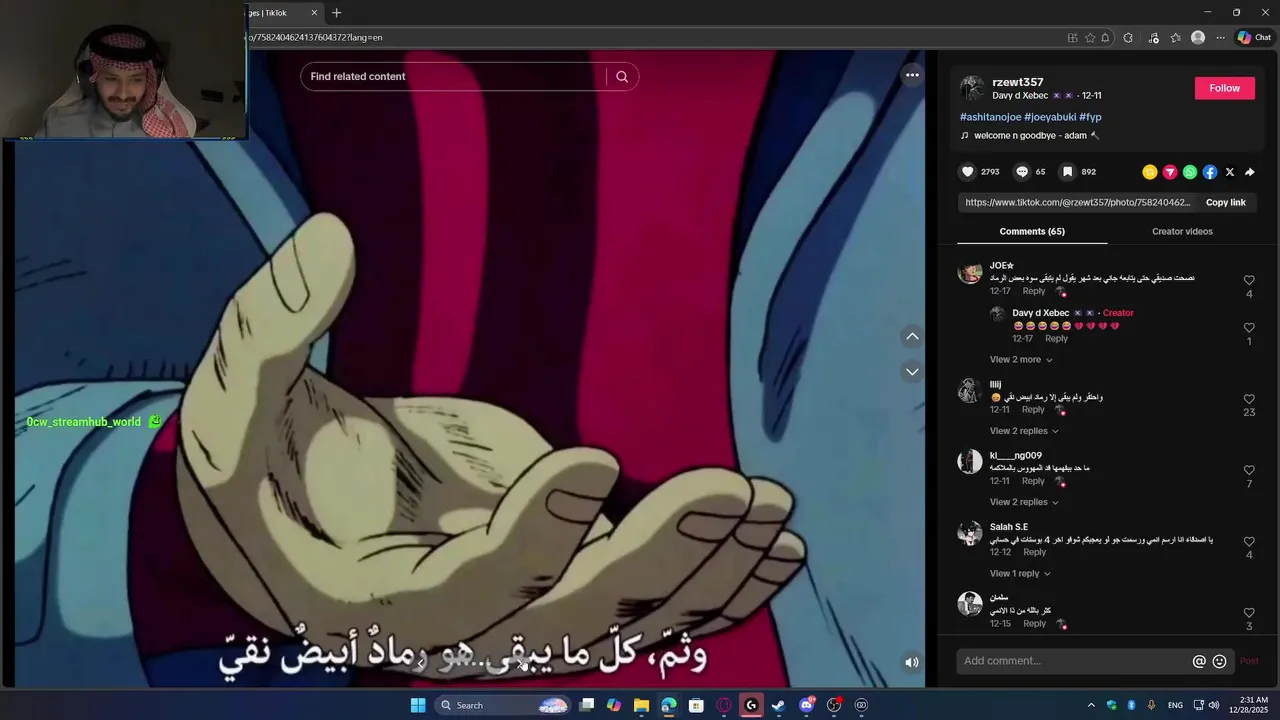The image size is (1280, 720).
Task: Open comments via the speech bubble icon showing 65
Action: [1021, 172]
